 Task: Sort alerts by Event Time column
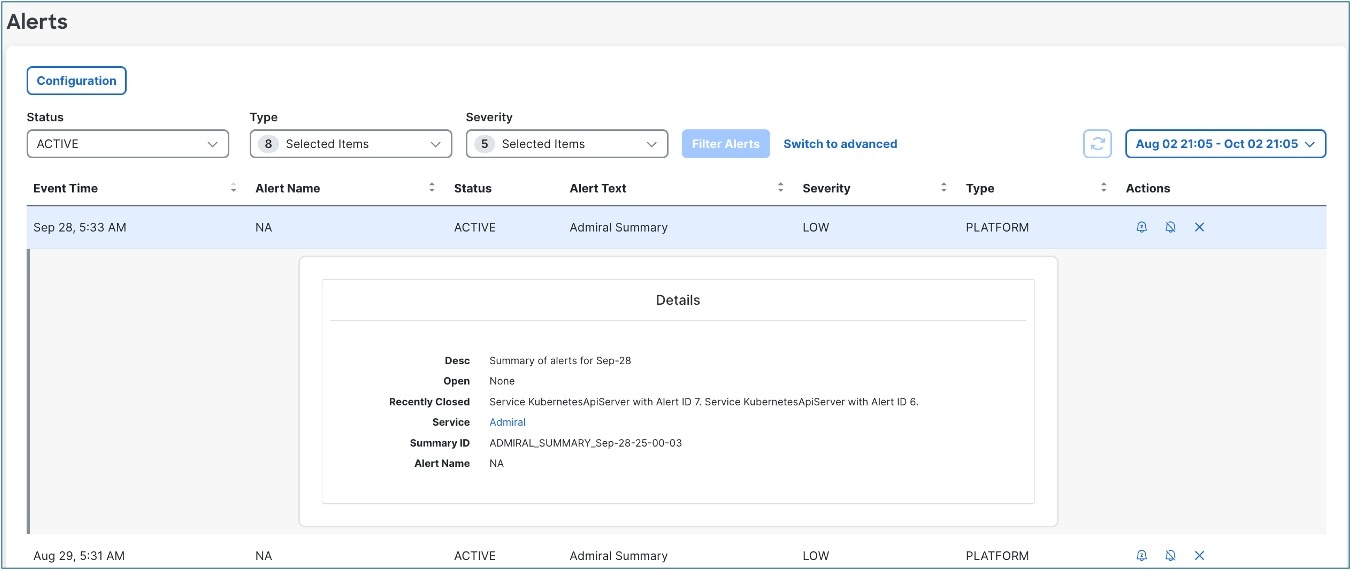click(x=233, y=188)
